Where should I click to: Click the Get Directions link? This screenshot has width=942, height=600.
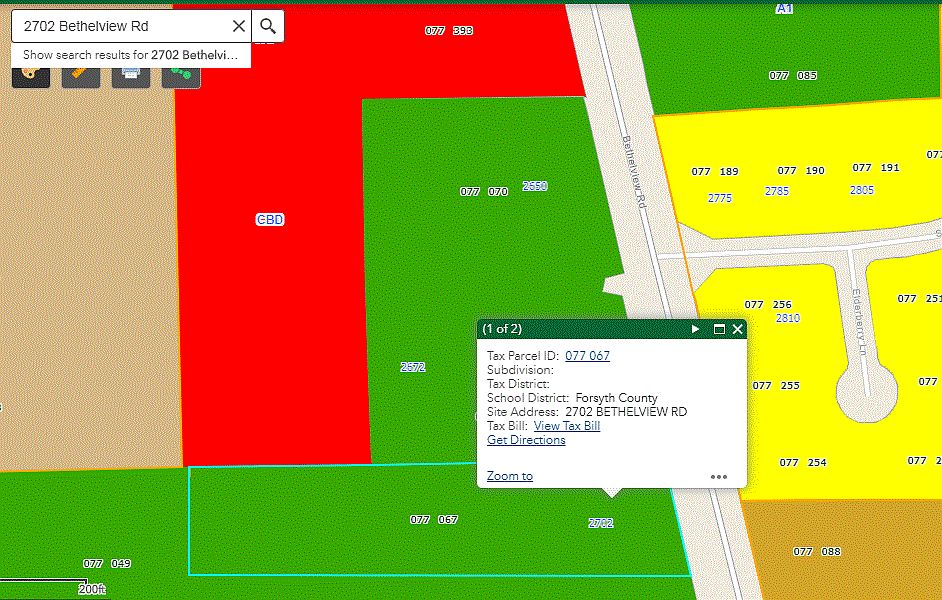pyautogui.click(x=526, y=440)
